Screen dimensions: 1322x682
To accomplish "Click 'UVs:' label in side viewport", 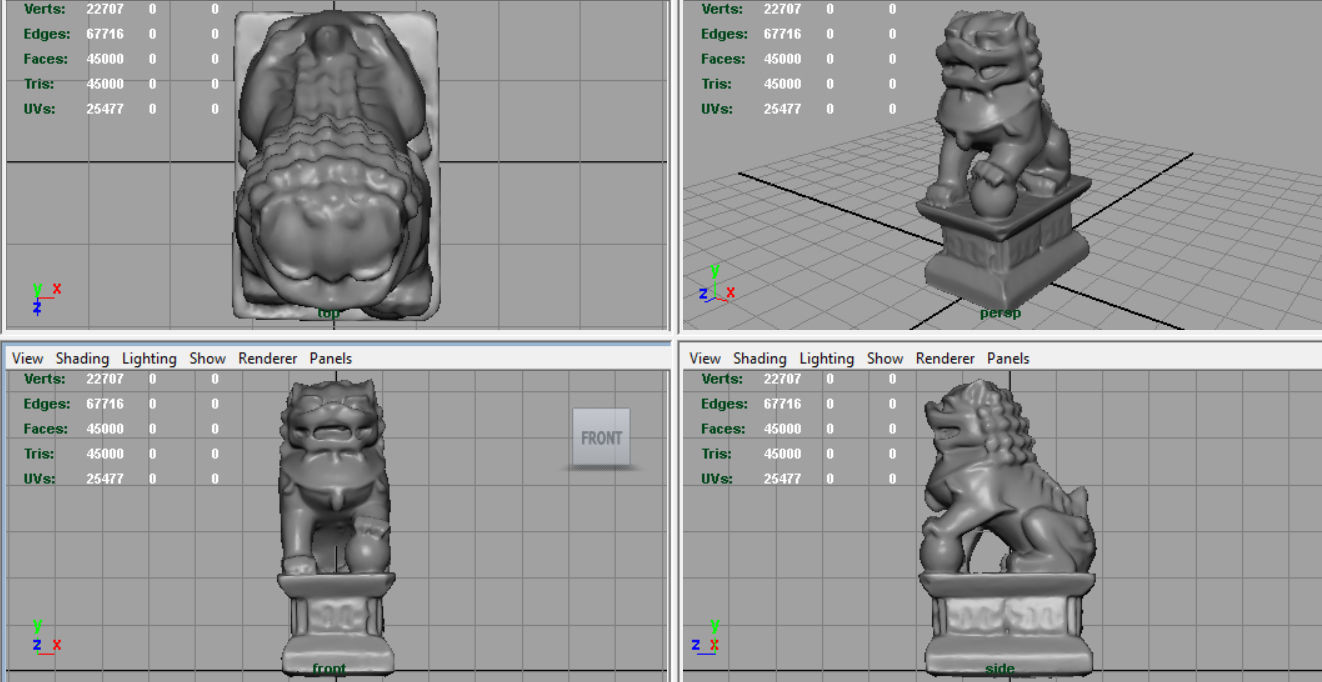I will tap(716, 479).
